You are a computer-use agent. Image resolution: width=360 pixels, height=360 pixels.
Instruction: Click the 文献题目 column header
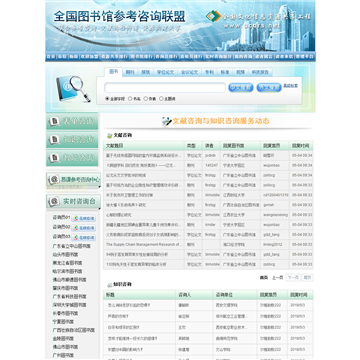[115, 146]
